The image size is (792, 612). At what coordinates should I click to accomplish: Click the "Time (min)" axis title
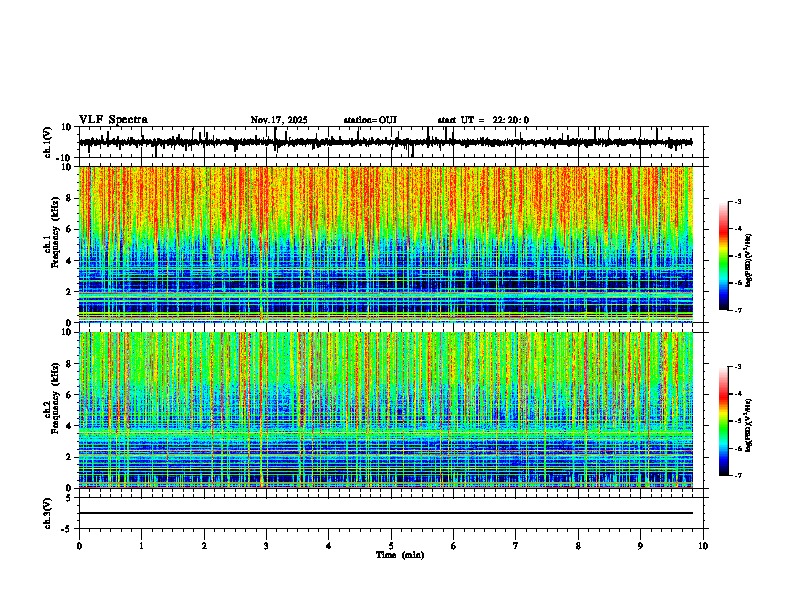[400, 555]
